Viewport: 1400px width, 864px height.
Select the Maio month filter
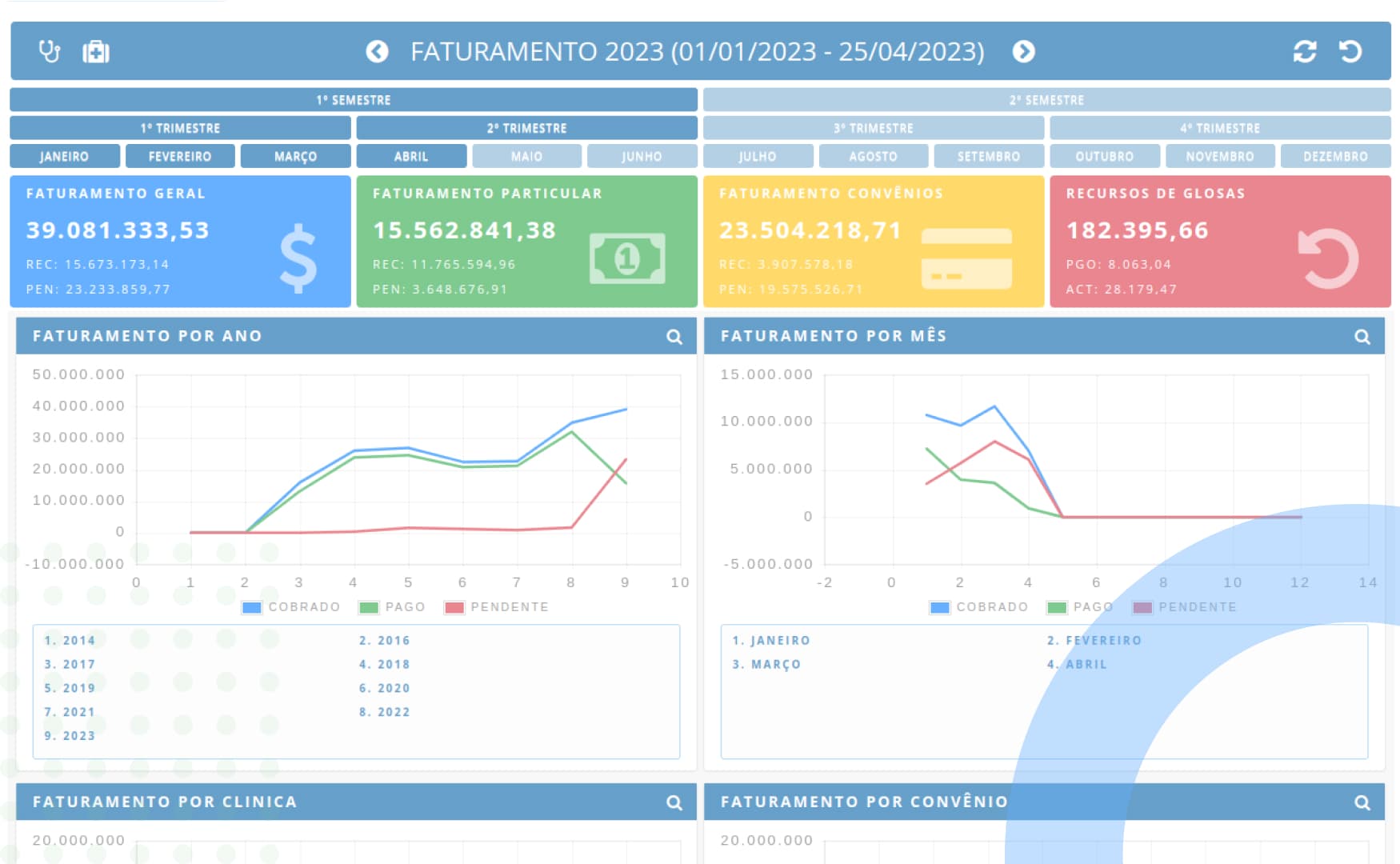click(x=527, y=156)
